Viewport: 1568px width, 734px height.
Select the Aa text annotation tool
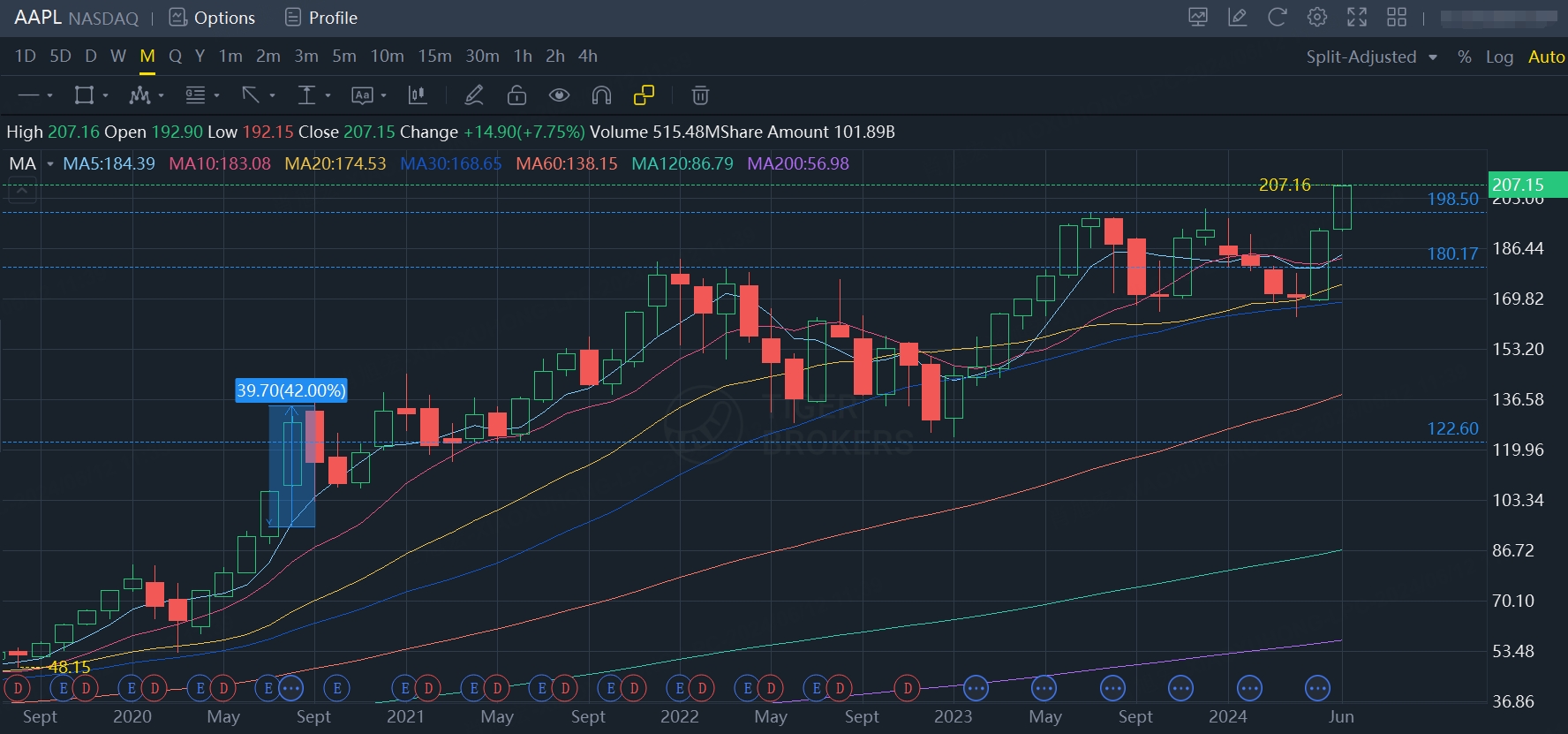point(362,95)
